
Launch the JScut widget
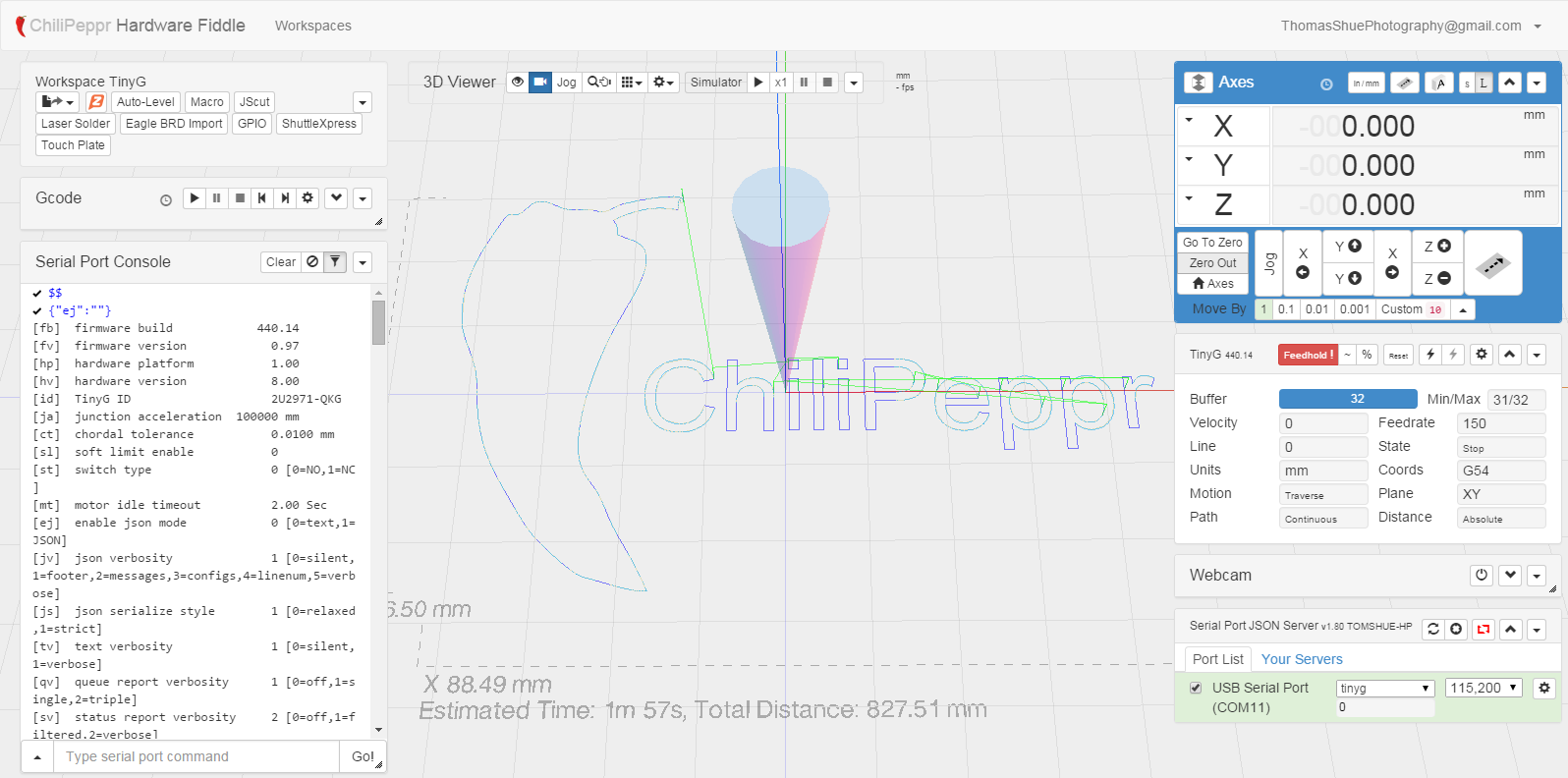click(254, 102)
